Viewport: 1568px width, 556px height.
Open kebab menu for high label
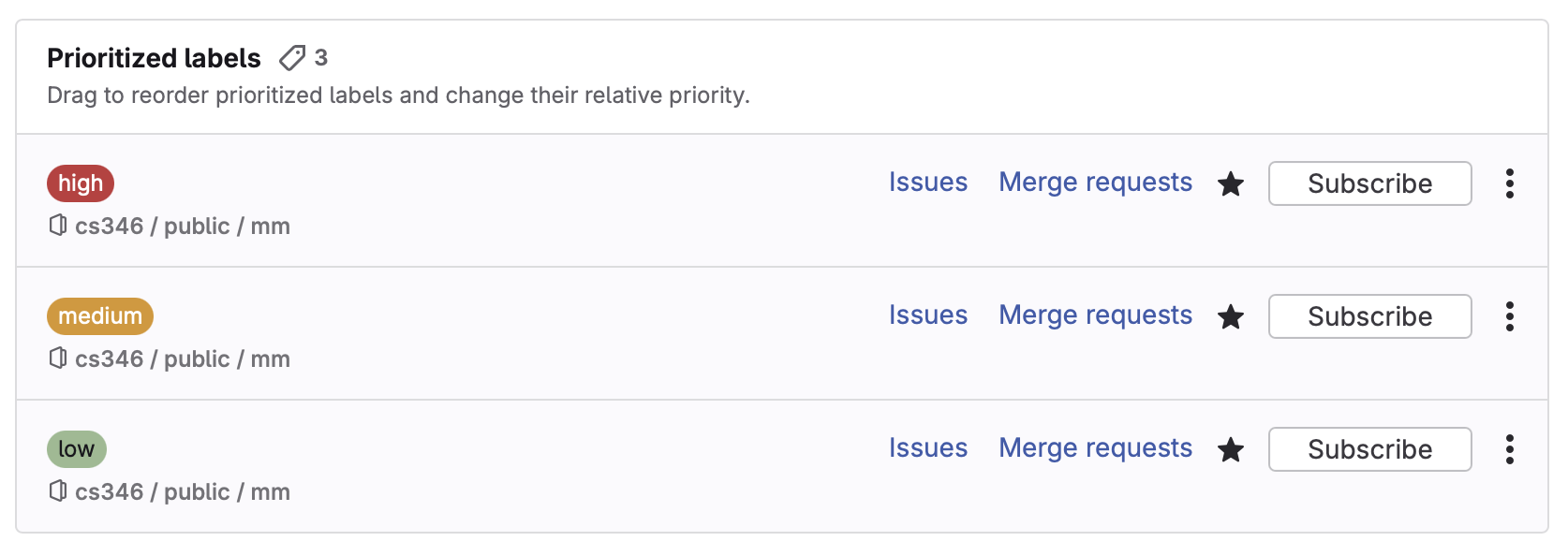[x=1509, y=183]
